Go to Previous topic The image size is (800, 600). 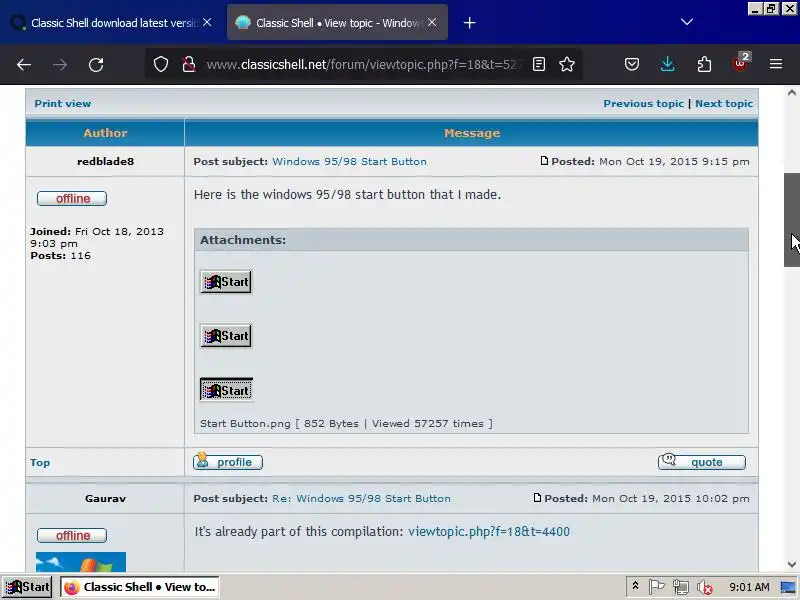pos(643,104)
